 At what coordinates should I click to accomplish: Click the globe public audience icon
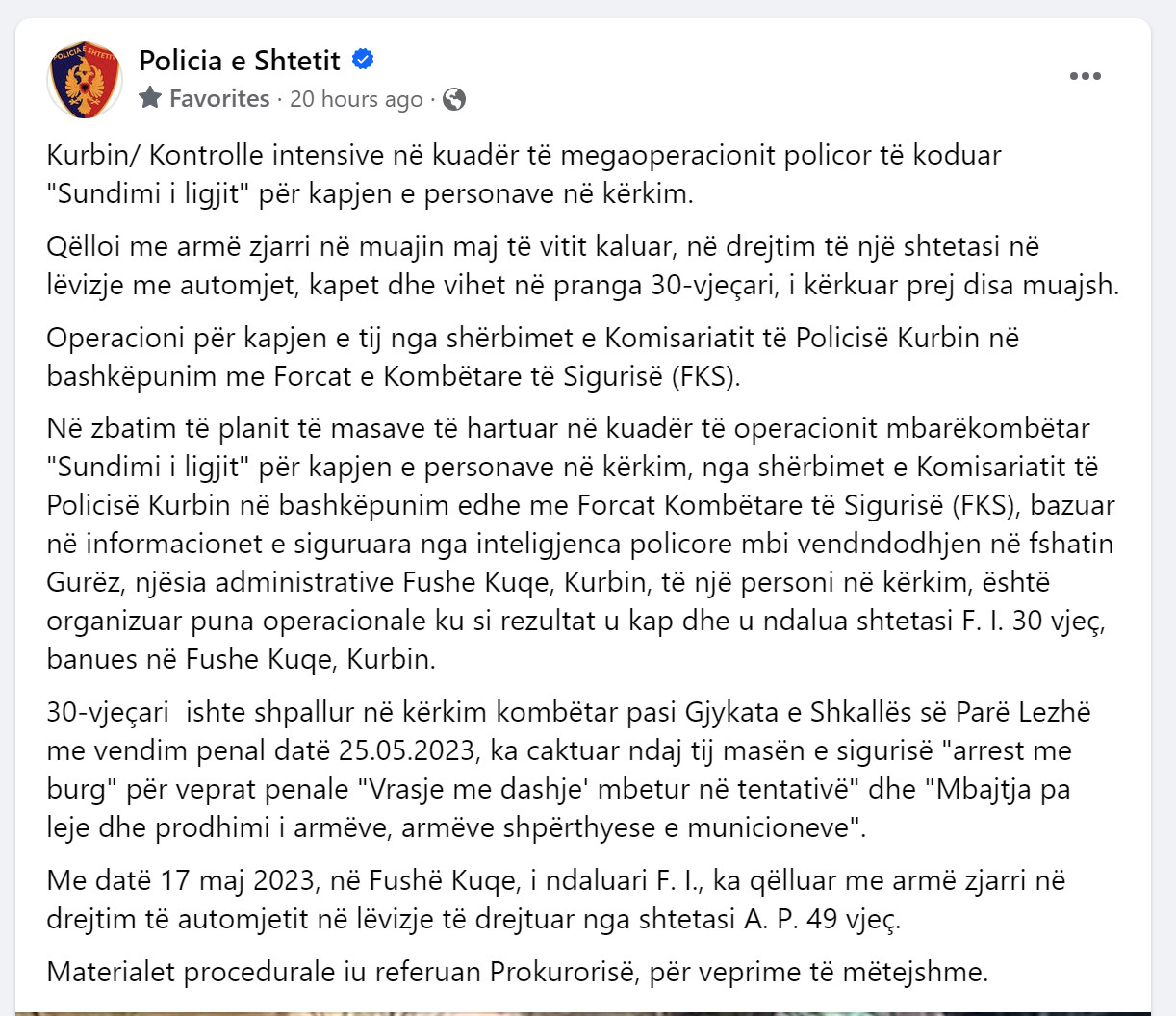454,99
